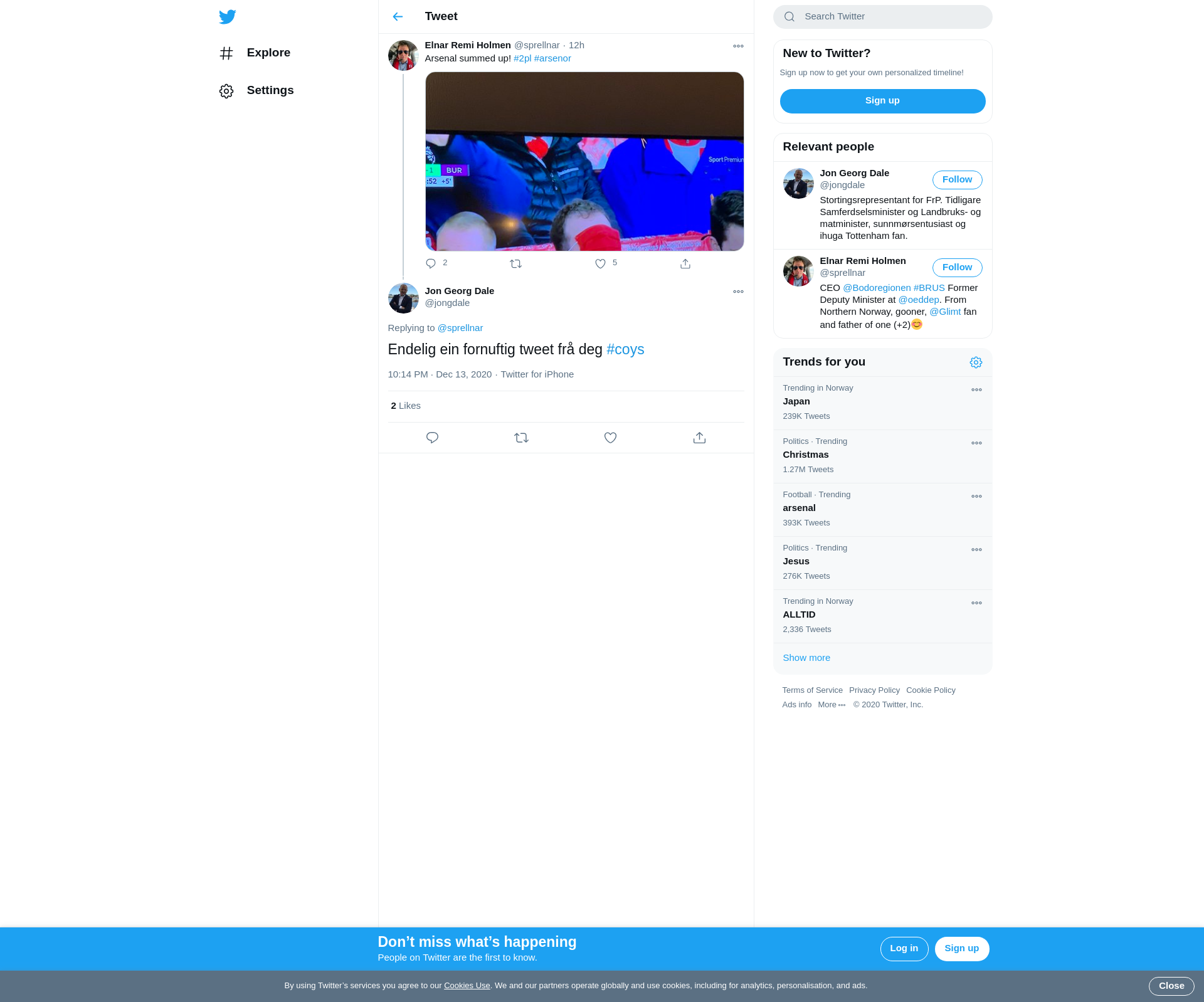Follow Jon Georg Dale
The height and width of the screenshot is (1002, 1204).
point(957,180)
